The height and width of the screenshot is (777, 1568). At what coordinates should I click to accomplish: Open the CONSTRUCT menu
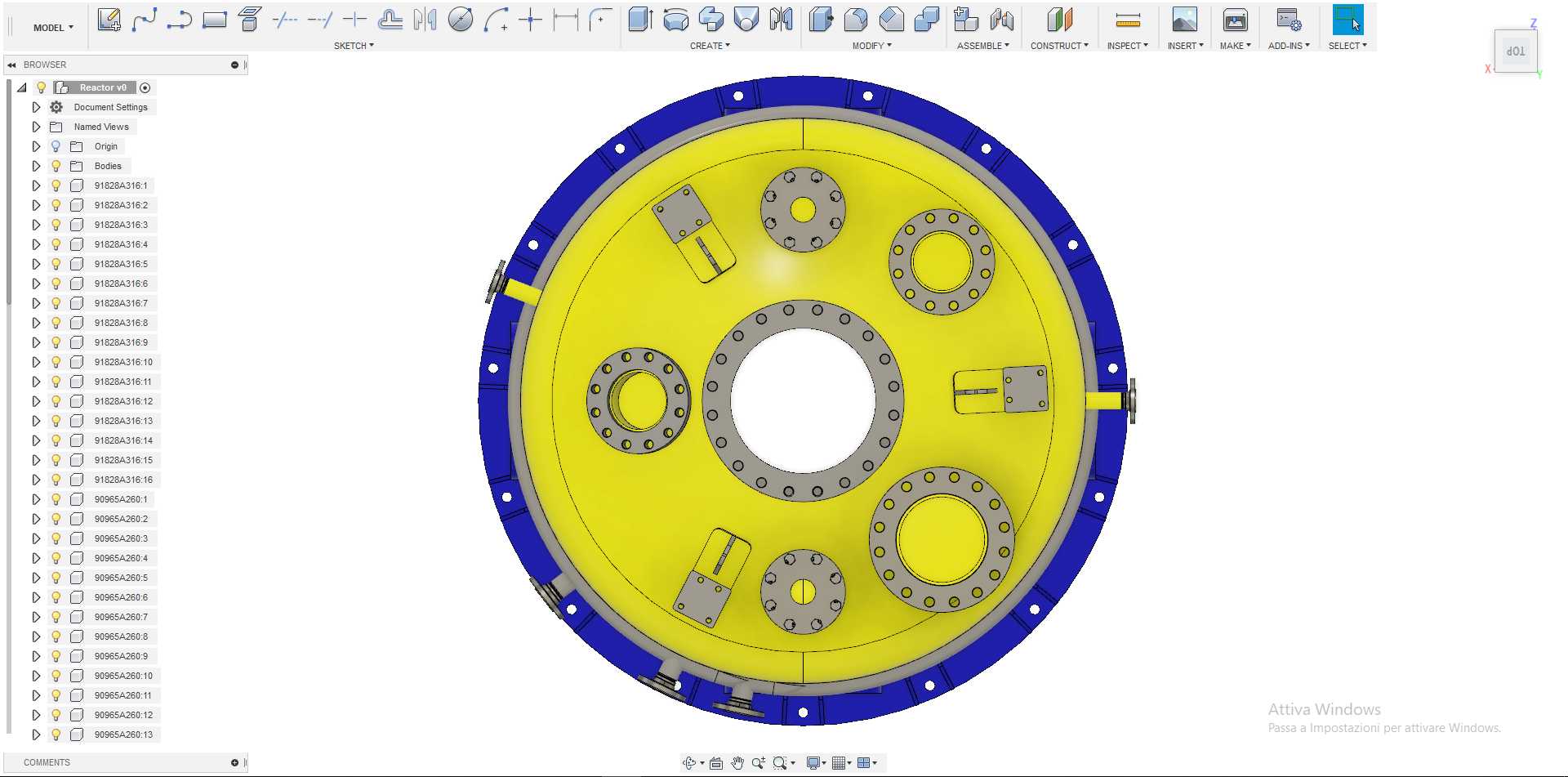1059,46
